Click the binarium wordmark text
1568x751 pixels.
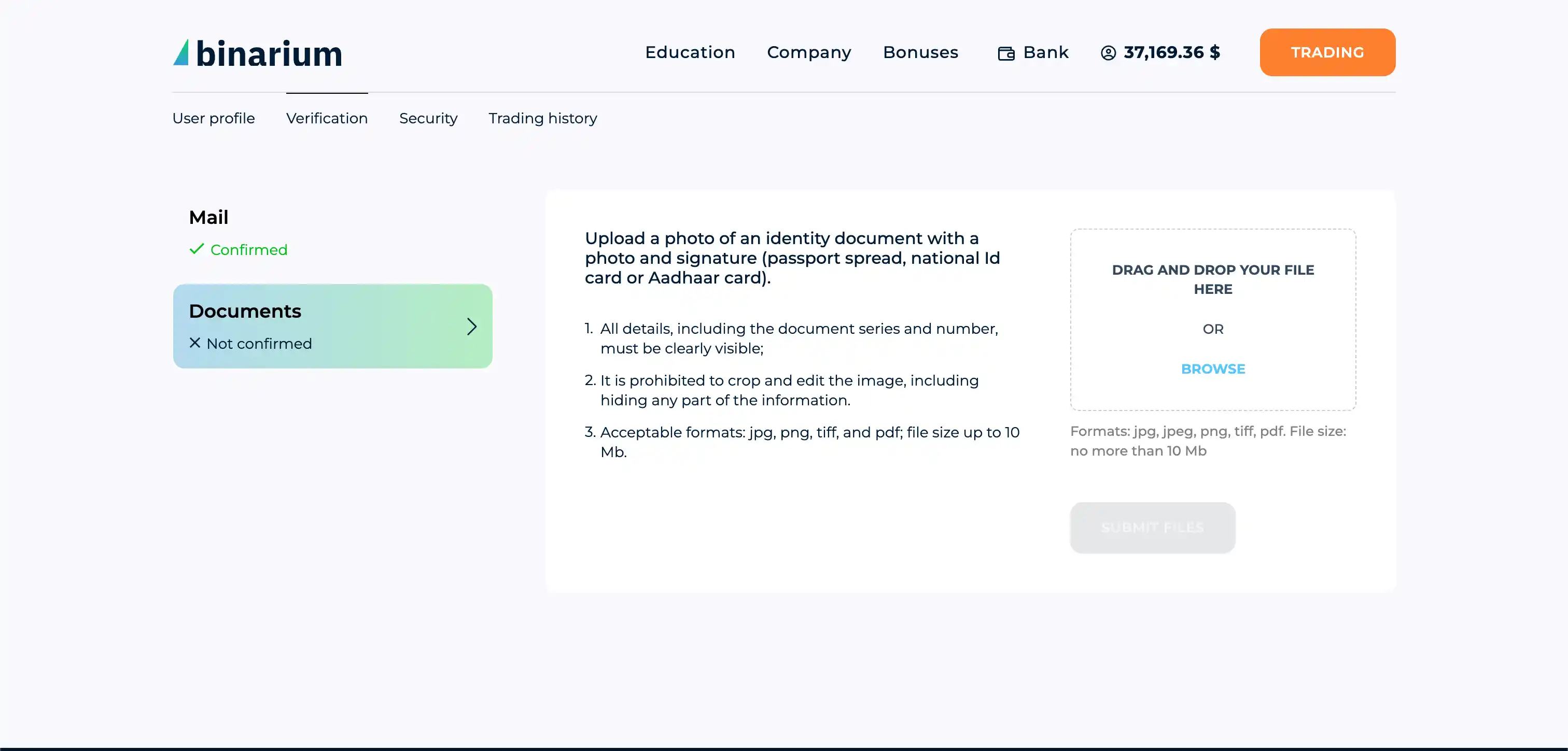tap(269, 53)
